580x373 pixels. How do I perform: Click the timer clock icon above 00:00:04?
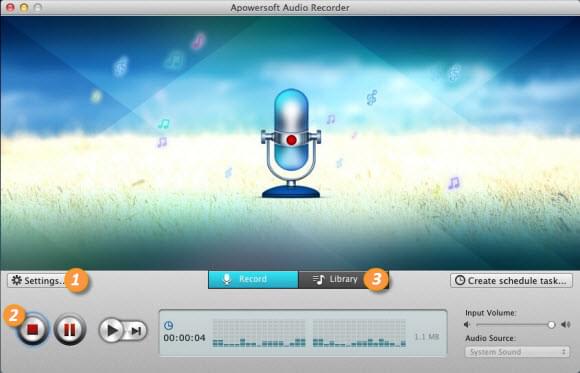coord(168,326)
